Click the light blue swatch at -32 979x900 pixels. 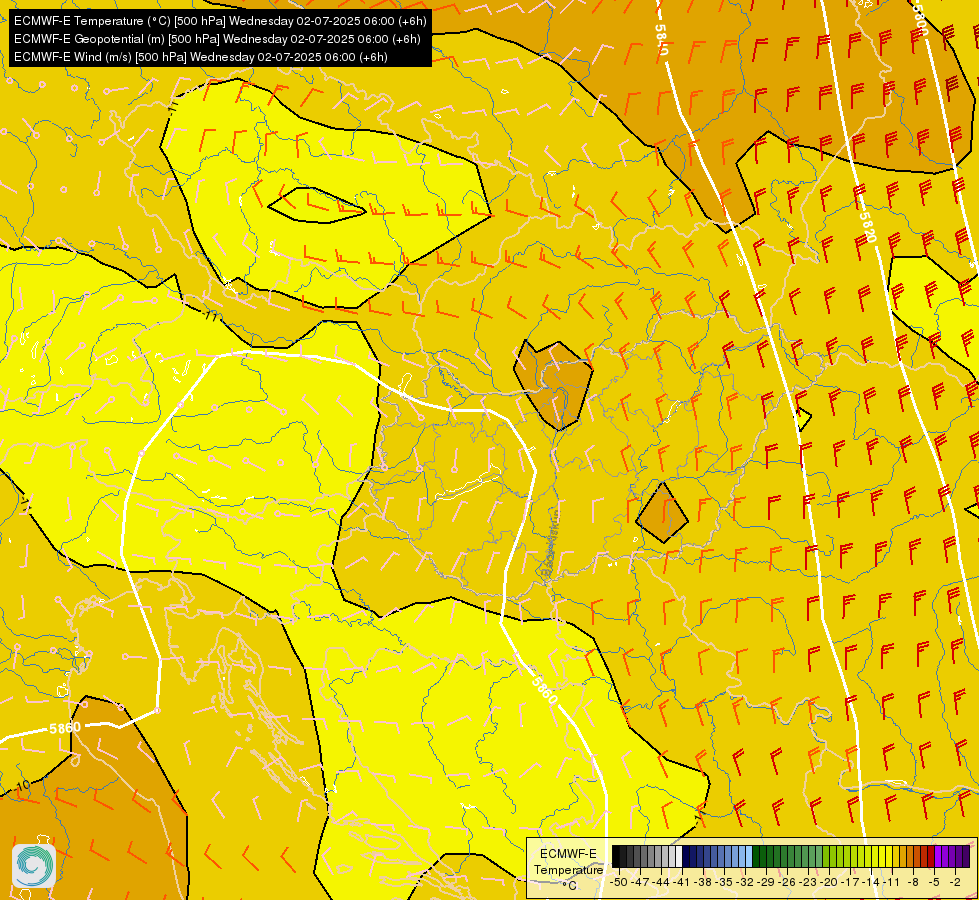pos(749,856)
